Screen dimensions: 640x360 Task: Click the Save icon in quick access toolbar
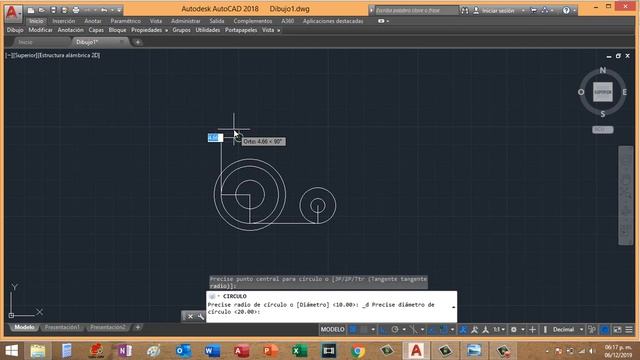pyautogui.click(x=53, y=10)
